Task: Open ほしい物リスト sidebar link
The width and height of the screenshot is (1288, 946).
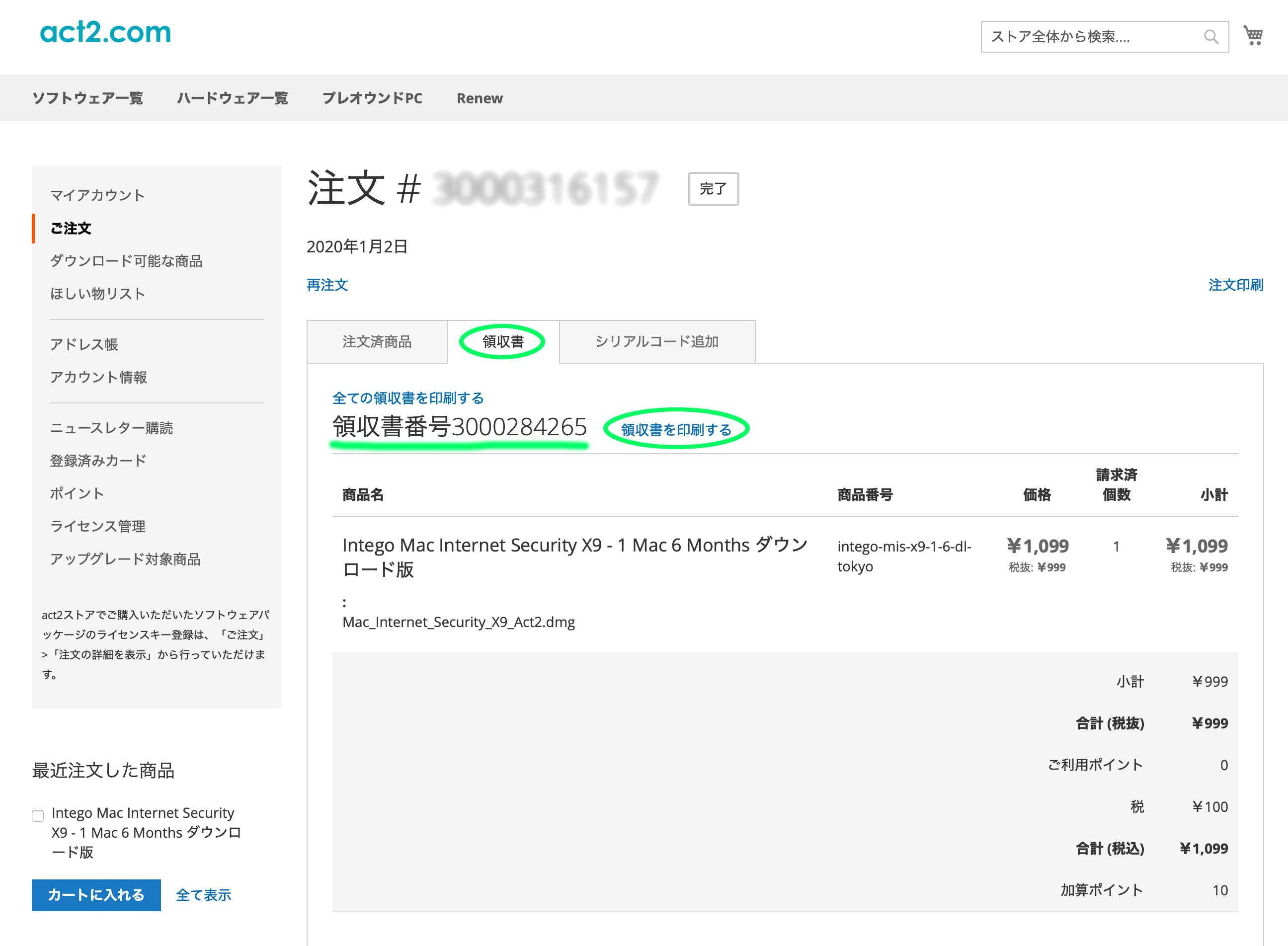Action: (x=97, y=294)
